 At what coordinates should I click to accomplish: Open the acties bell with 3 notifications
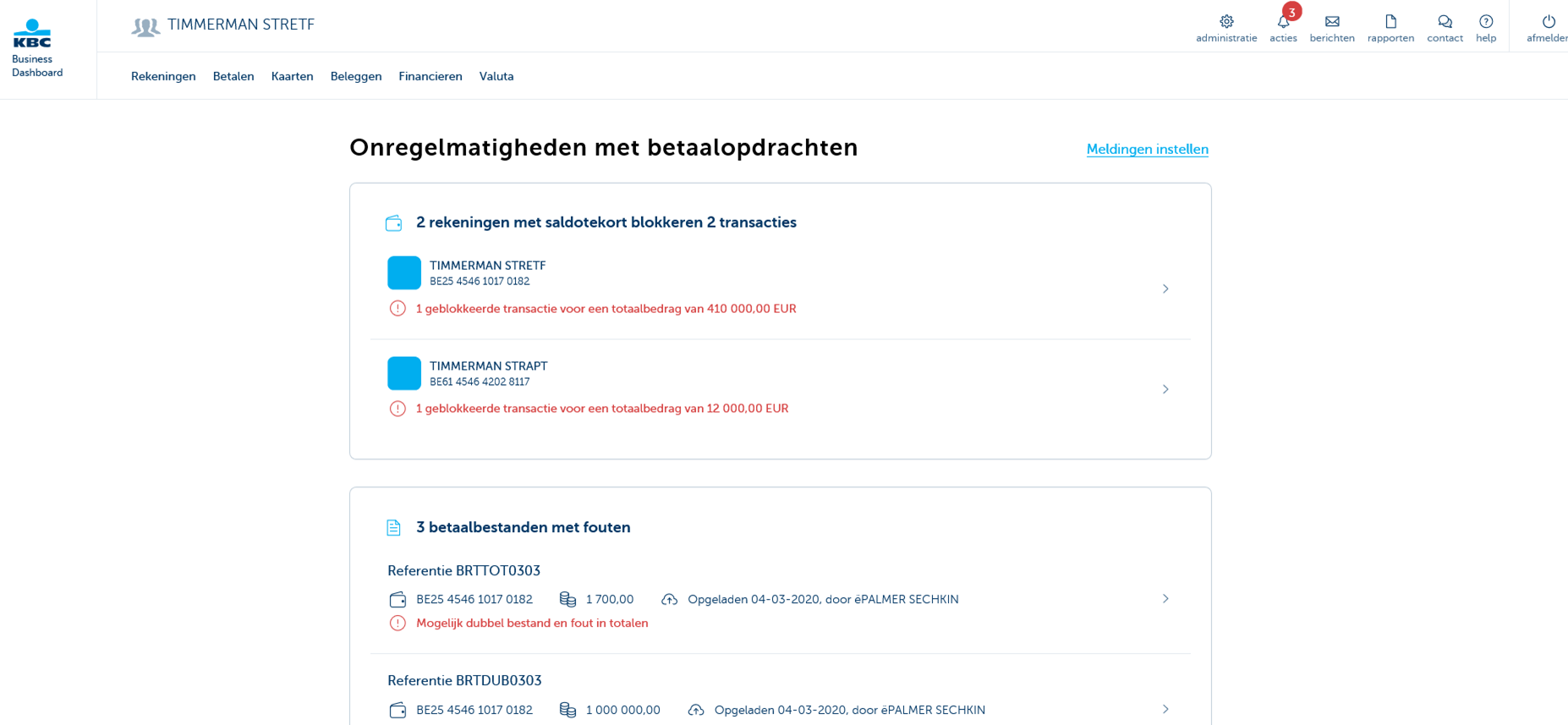[x=1283, y=22]
